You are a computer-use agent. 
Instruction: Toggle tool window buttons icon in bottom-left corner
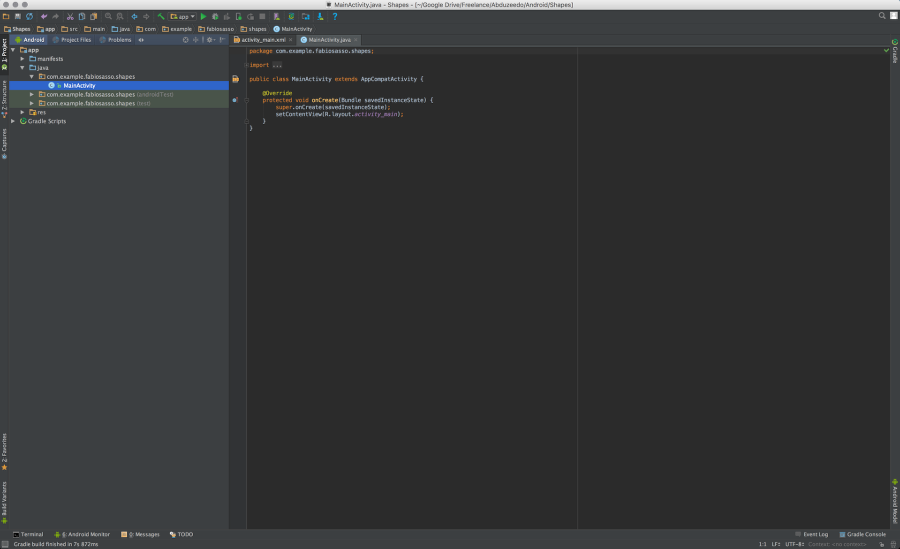click(5, 544)
